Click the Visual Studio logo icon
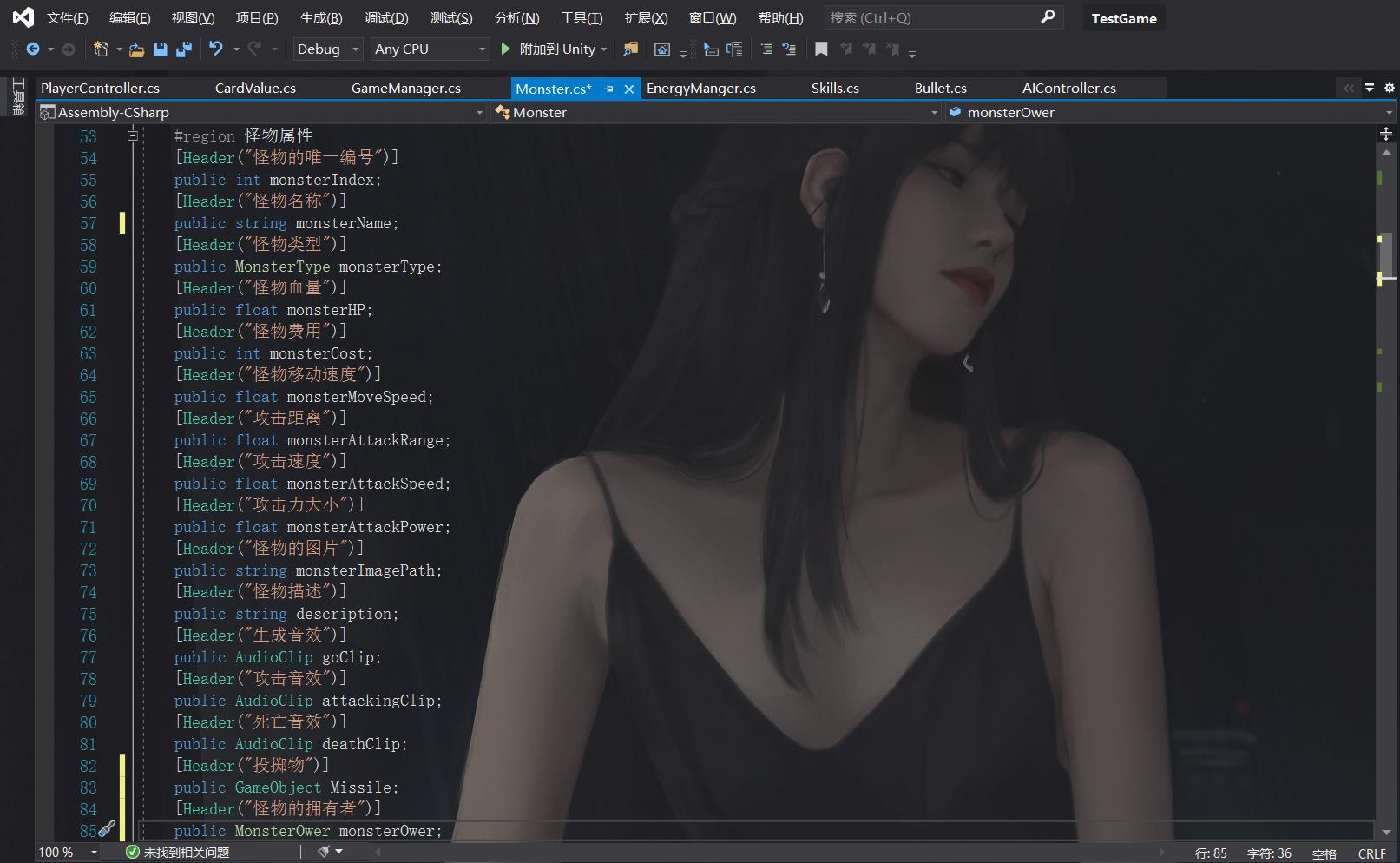This screenshot has width=1400, height=863. click(23, 17)
